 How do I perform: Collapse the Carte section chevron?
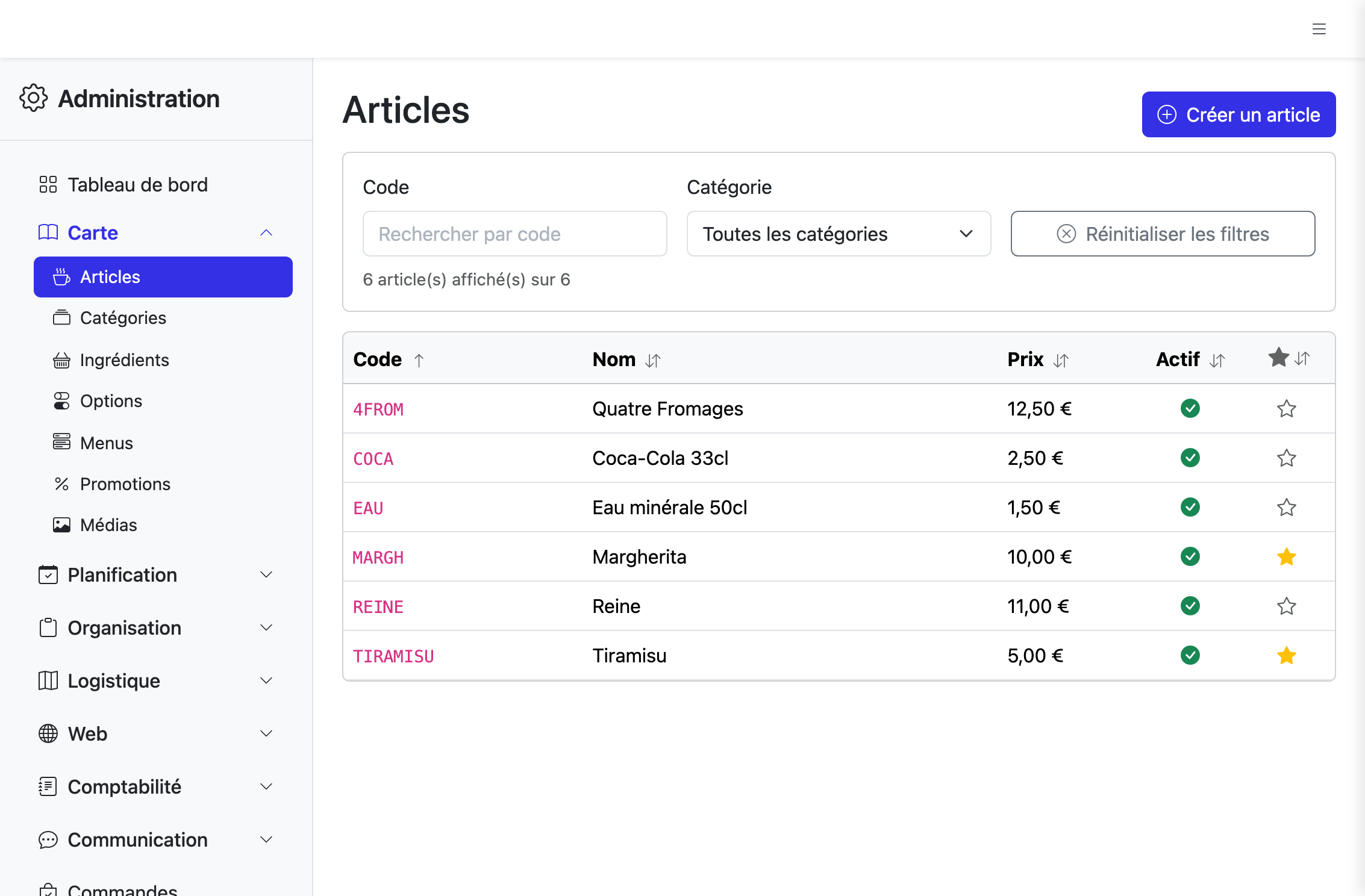pyautogui.click(x=266, y=232)
